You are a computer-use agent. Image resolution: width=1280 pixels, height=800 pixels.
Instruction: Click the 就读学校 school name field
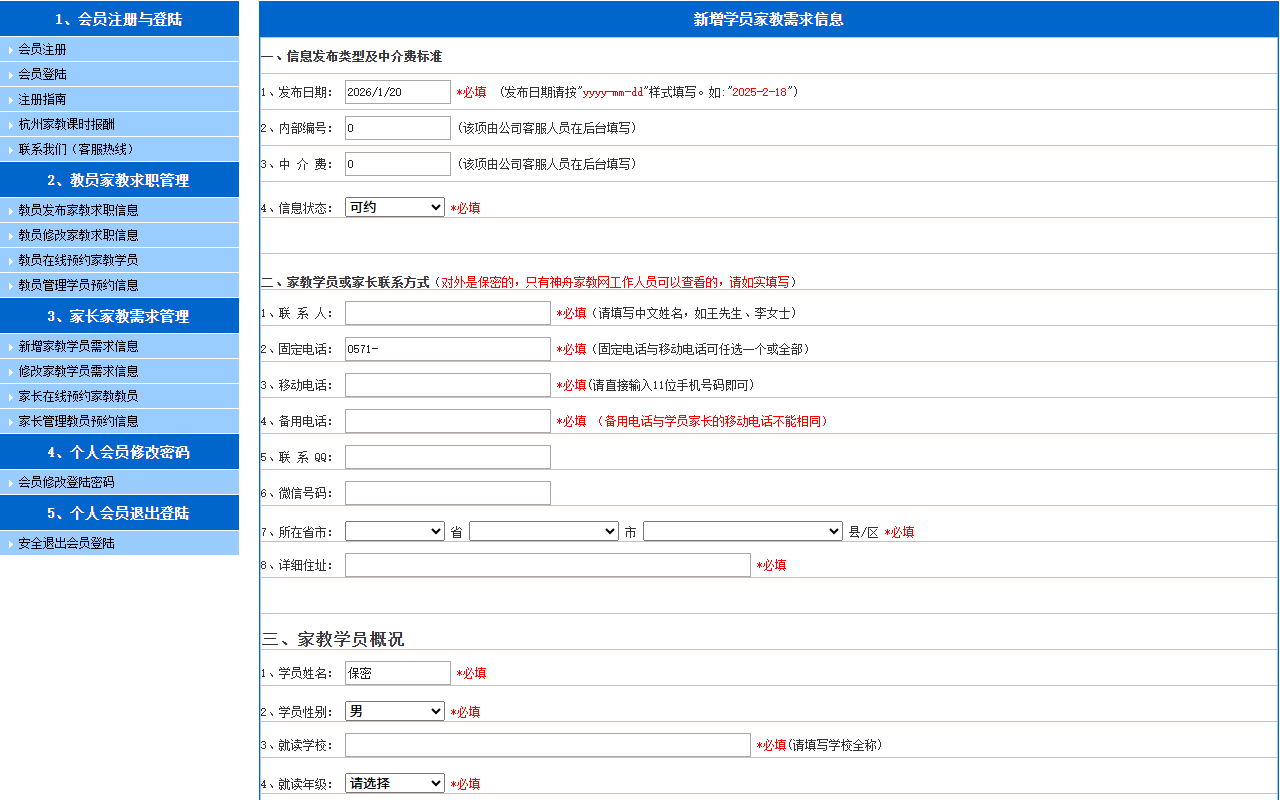547,745
